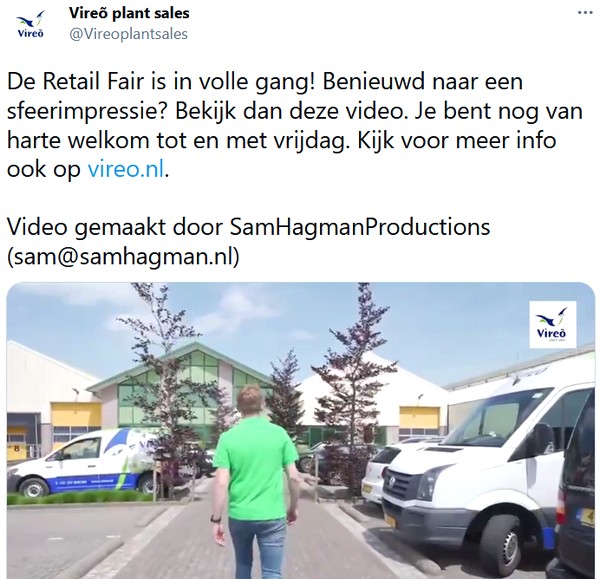The image size is (600, 579).
Task: Click the Vireõ logo watermark in video
Action: (552, 325)
